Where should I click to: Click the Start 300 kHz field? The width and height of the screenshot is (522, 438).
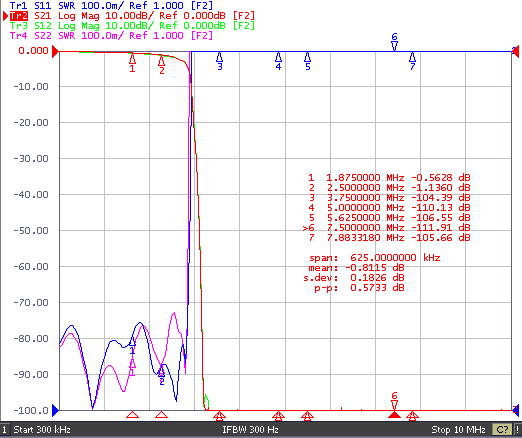[42, 430]
